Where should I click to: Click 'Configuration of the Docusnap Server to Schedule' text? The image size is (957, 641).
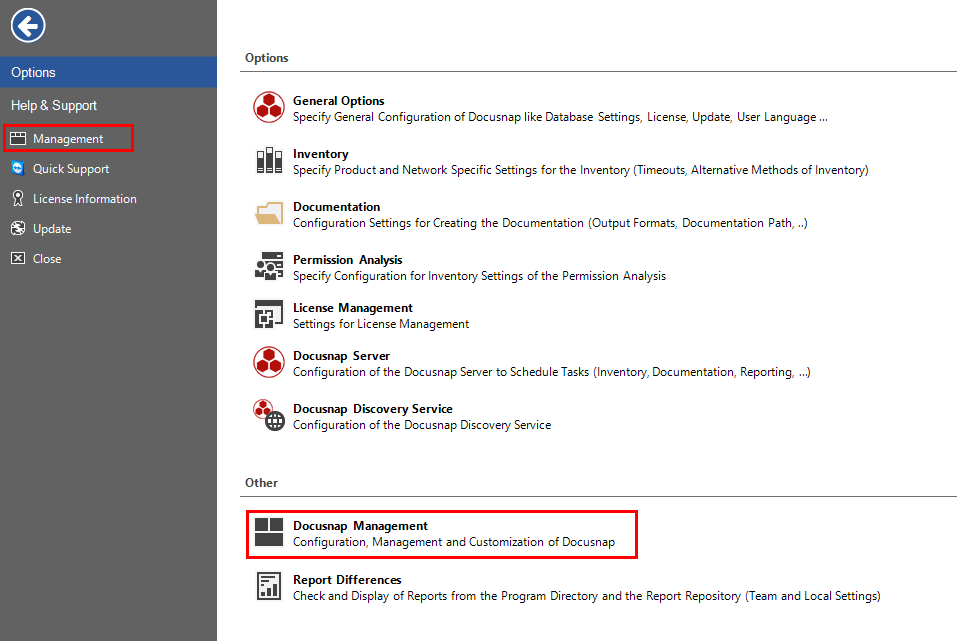click(552, 372)
